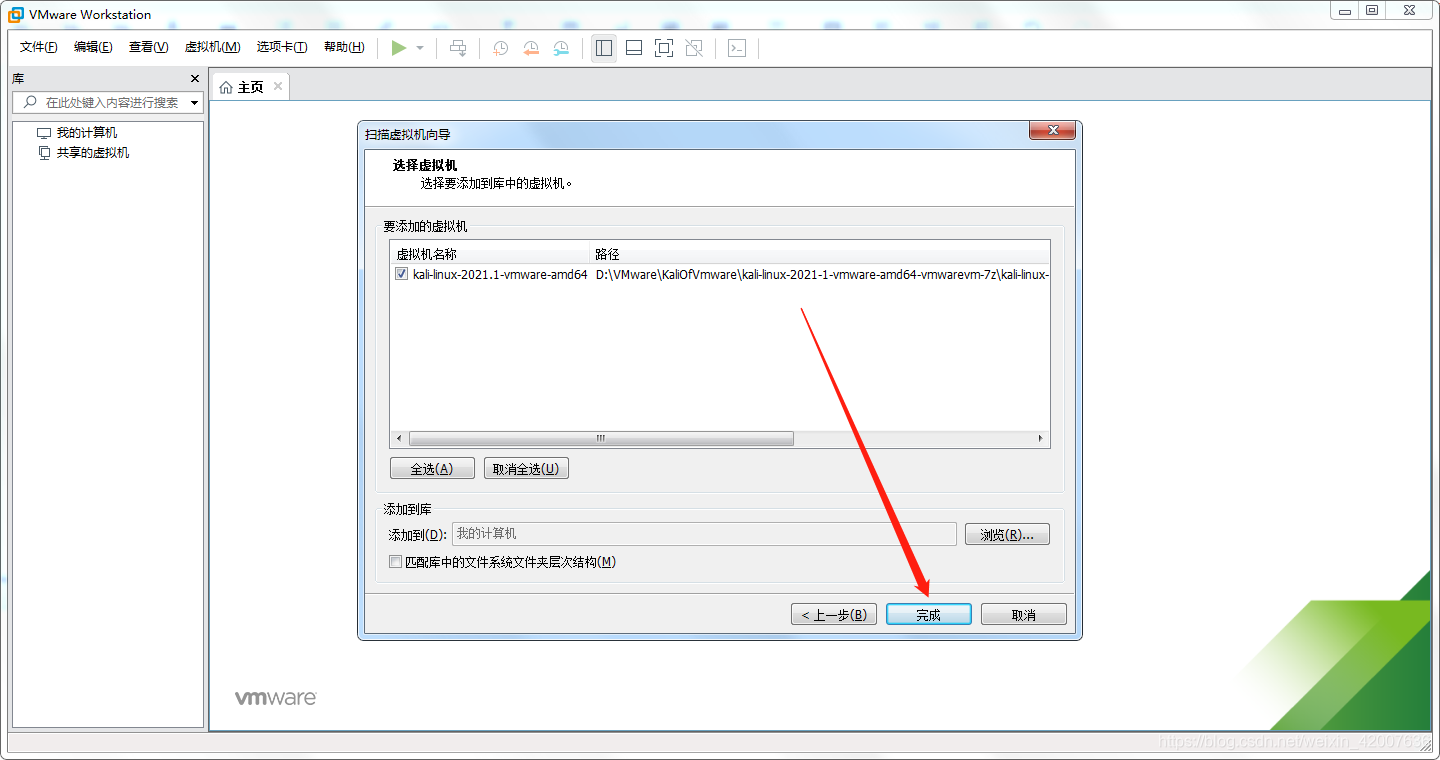Viewport: 1440px width, 760px height.
Task: Click the 取消全选(U) button
Action: pyautogui.click(x=526, y=468)
